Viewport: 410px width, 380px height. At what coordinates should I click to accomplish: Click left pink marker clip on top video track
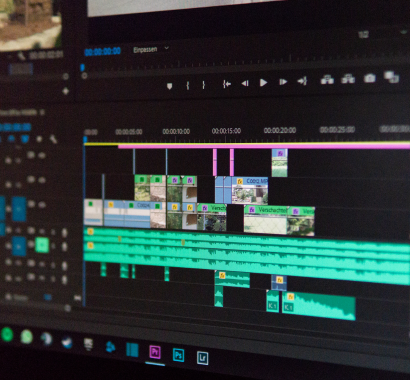tap(215, 162)
